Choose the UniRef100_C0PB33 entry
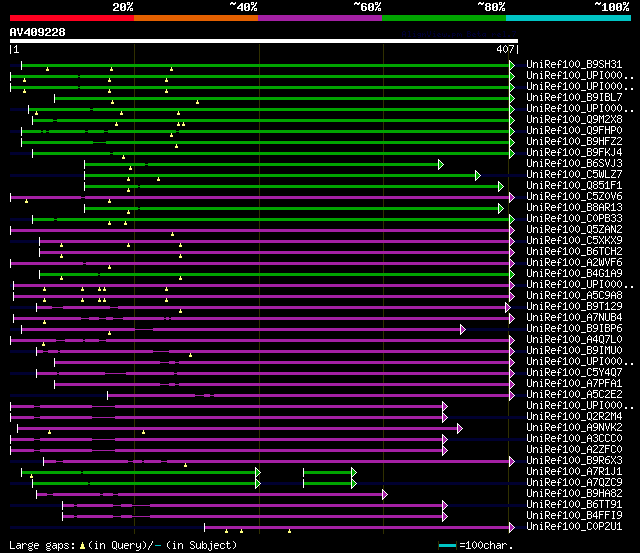The image size is (640, 553). point(574,219)
